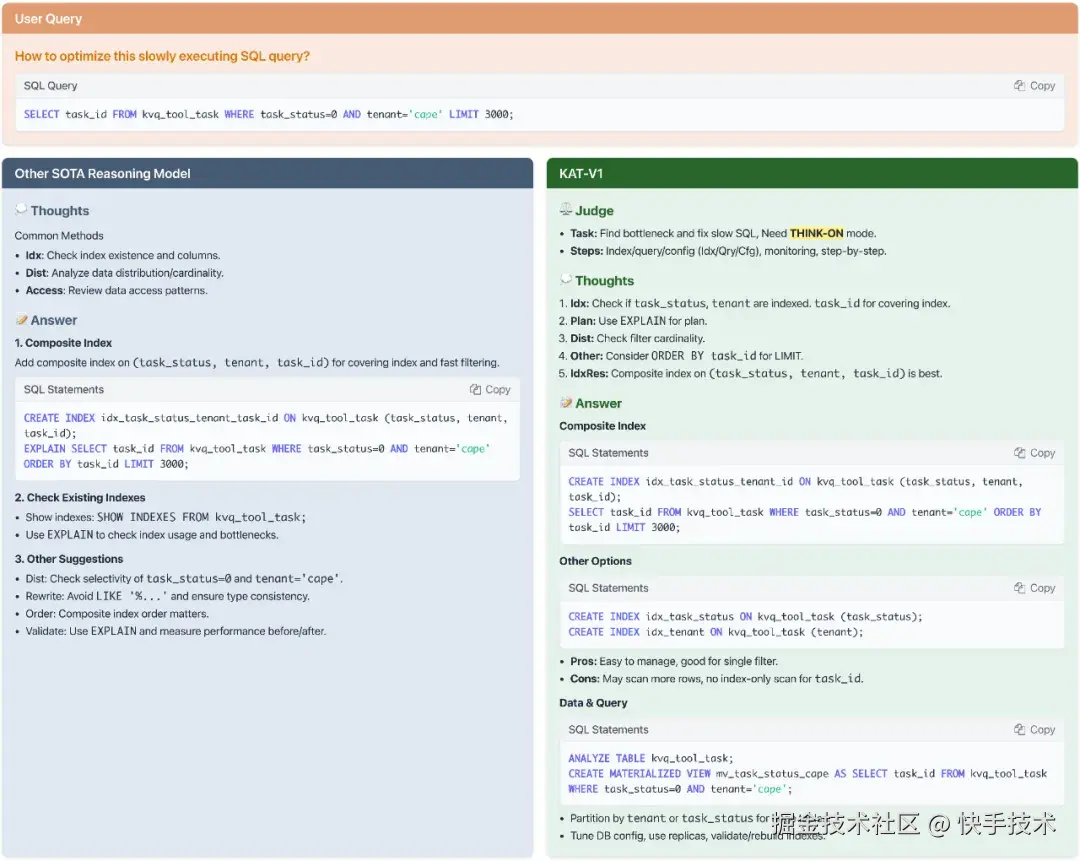Click "Pros: Easy to manage, good for single filter."
Screen dimensions: 1080x861
674,661
